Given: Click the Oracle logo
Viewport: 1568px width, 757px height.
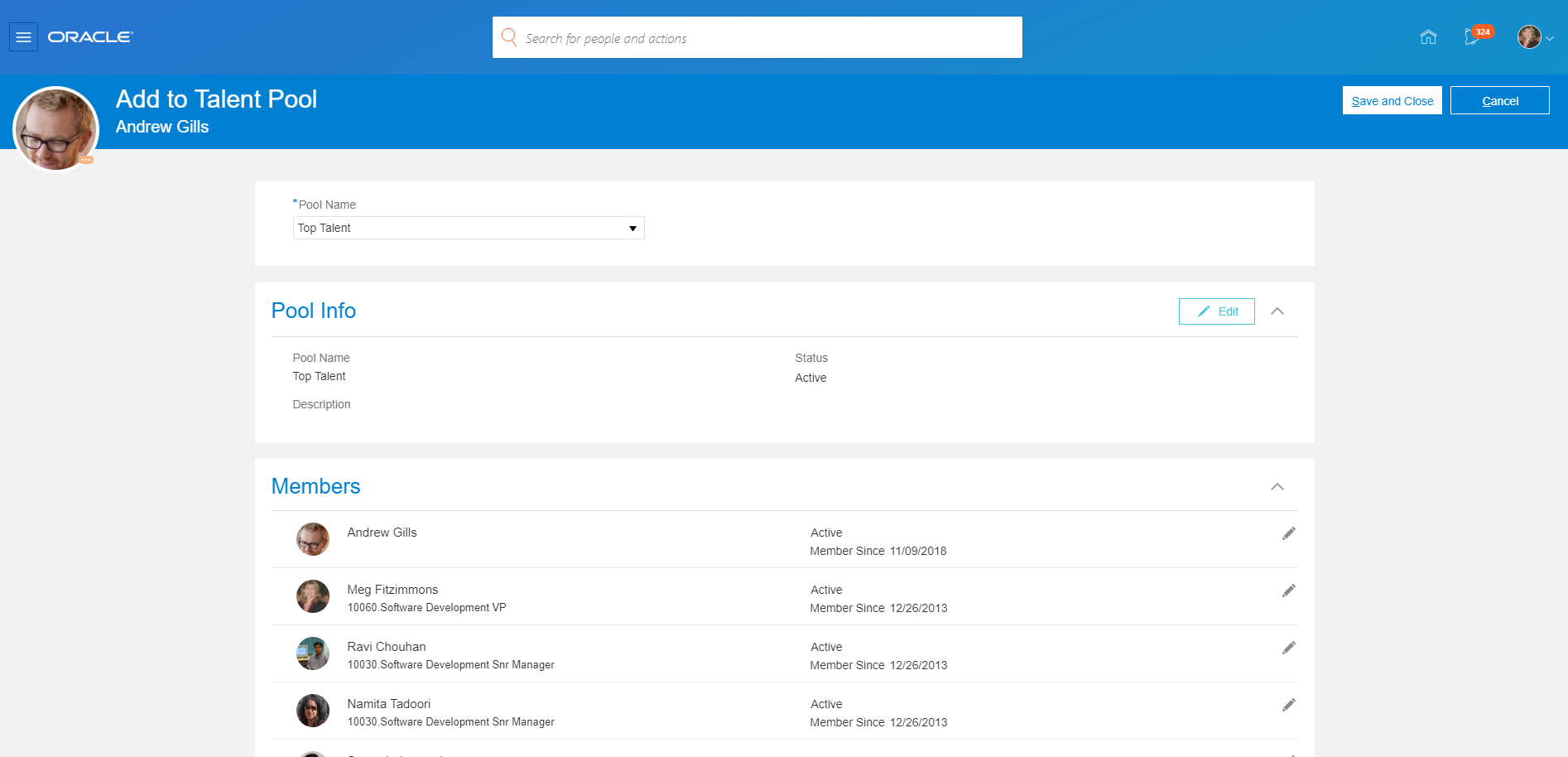Looking at the screenshot, I should pos(90,37).
